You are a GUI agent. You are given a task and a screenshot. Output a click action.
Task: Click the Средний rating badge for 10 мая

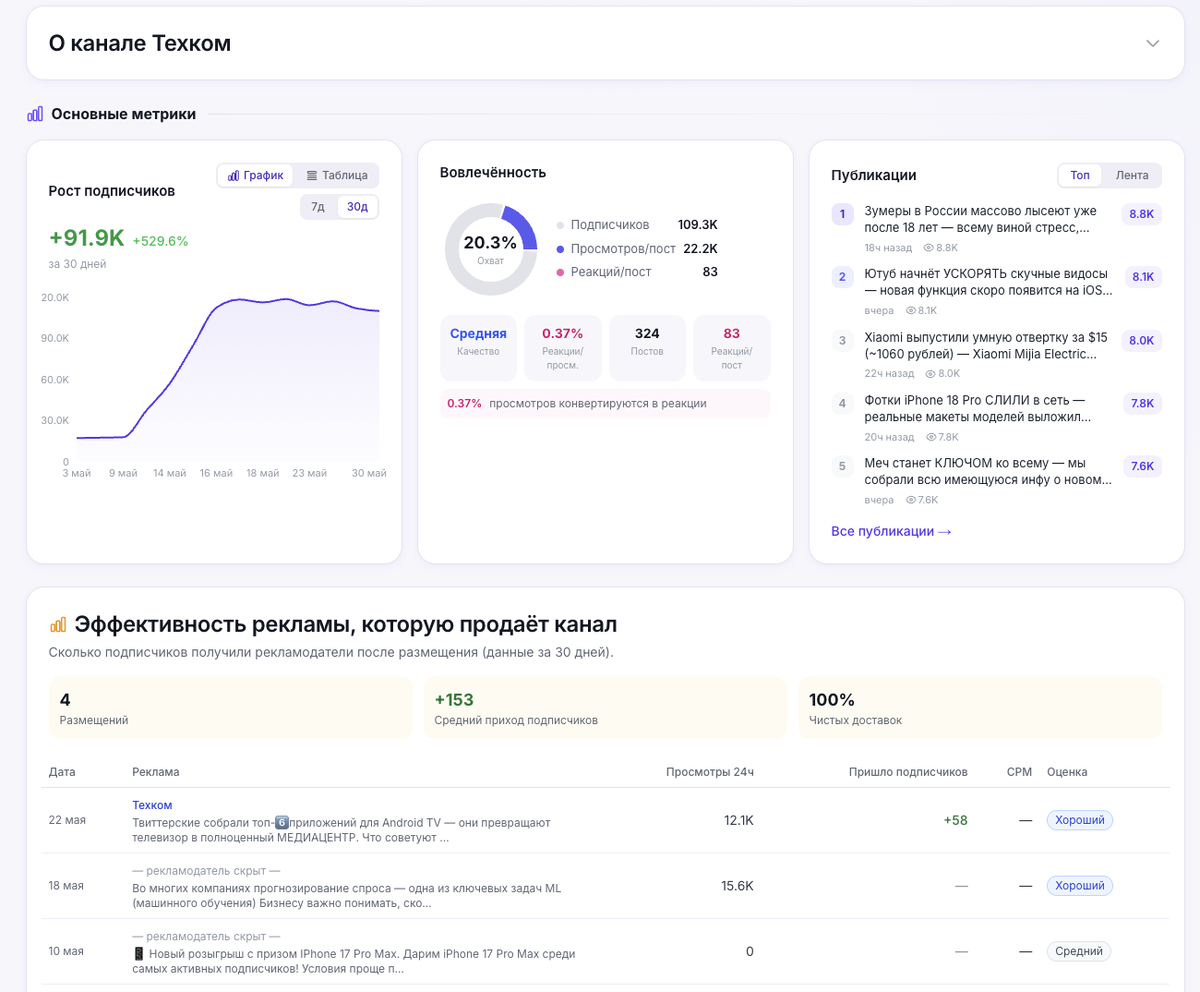(1079, 951)
